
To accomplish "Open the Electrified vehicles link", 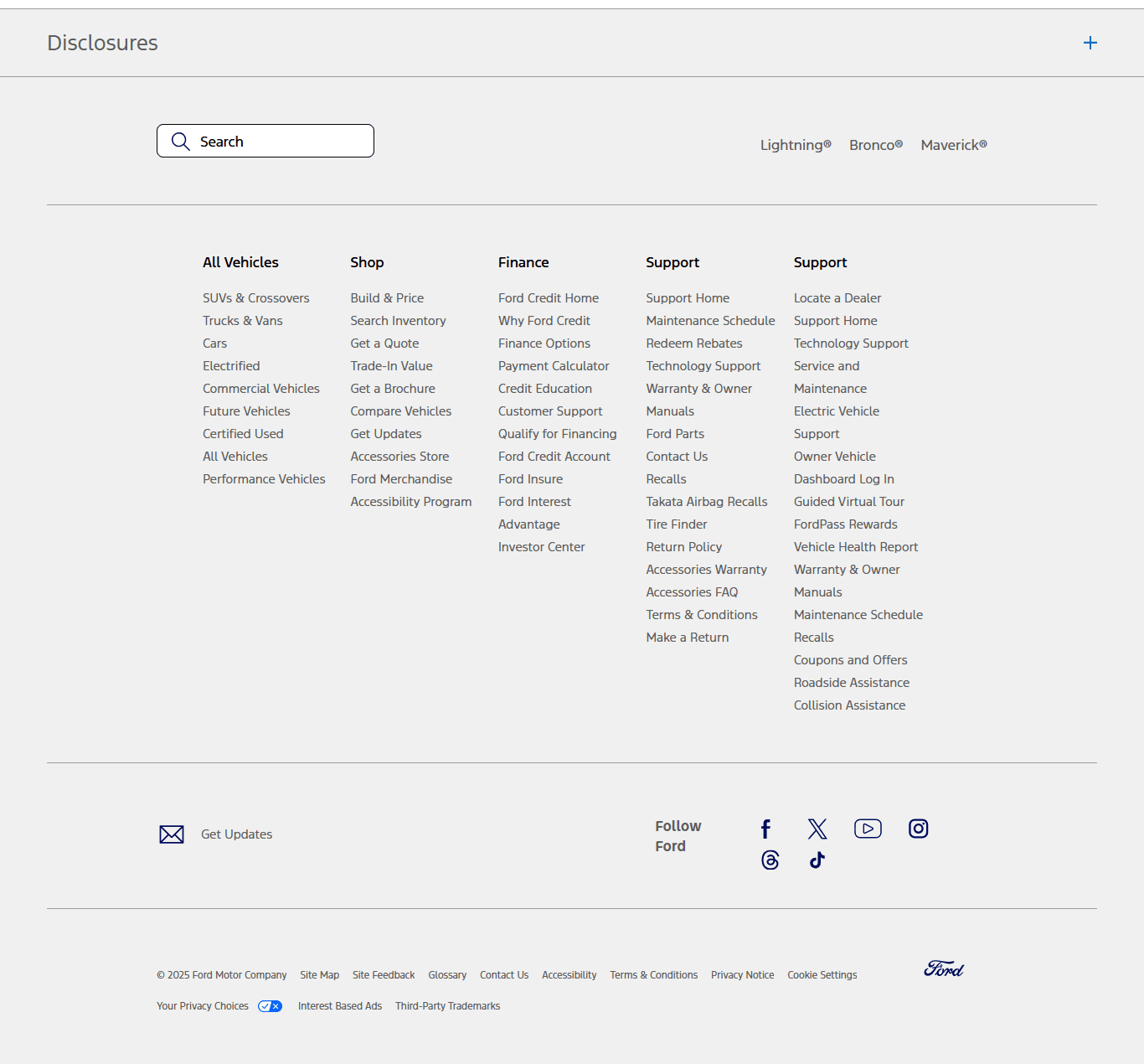I will (231, 366).
